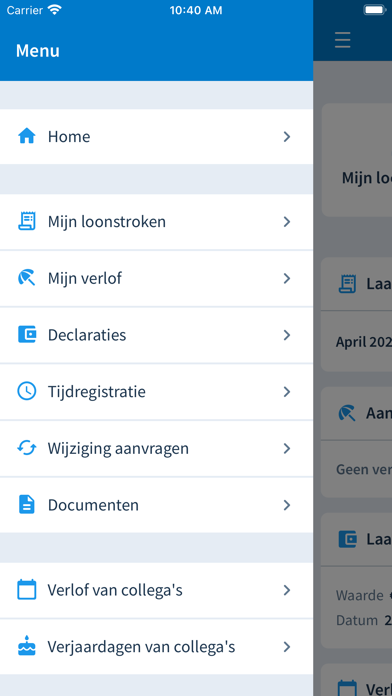Select the Declaraties menu entry
The image size is (392, 696).
click(156, 335)
